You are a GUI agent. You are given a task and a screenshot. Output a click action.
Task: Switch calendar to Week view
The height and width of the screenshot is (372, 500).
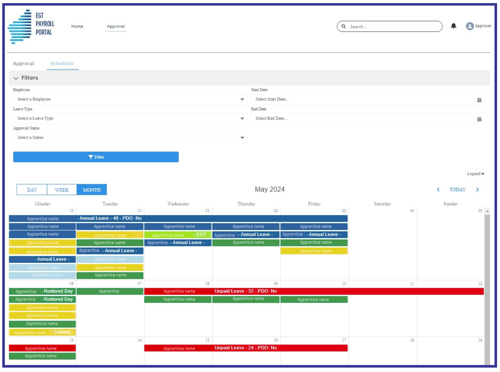tap(62, 190)
